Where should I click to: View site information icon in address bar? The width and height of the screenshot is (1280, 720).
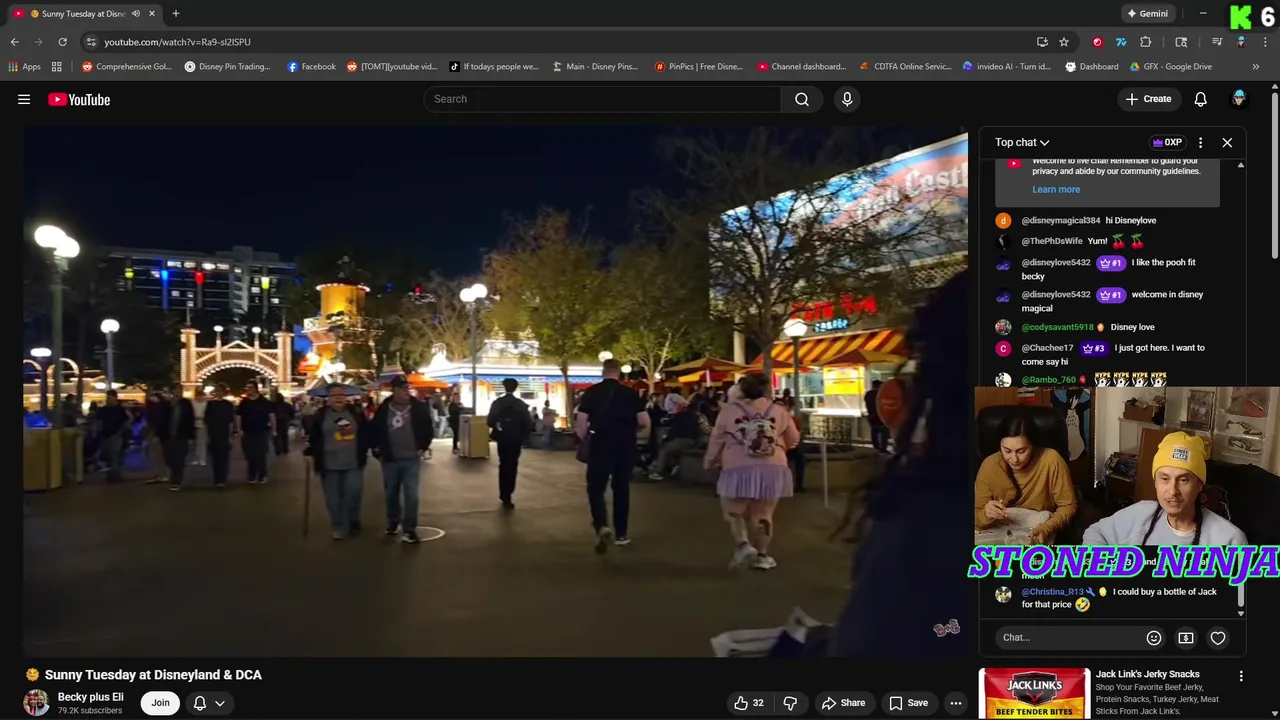tap(91, 42)
